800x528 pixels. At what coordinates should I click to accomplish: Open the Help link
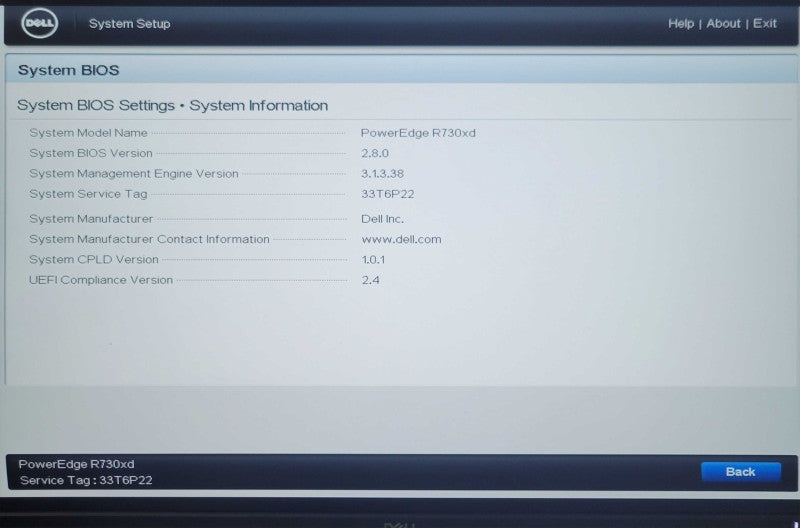click(x=681, y=23)
